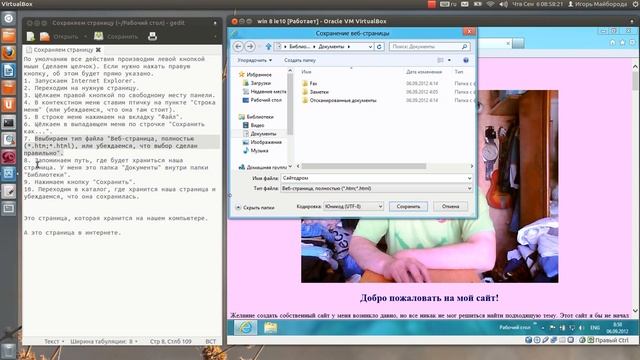Expand the file name dropdown

[x=469, y=178]
